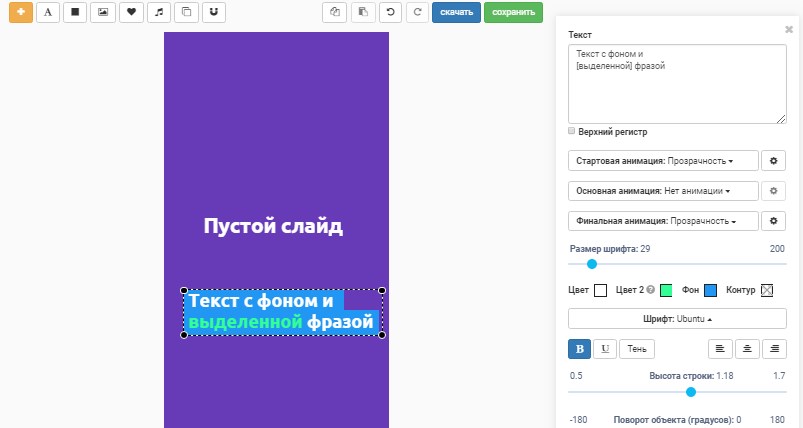Screen dimensions: 803x428
Task: Redo the last action
Action: tap(416, 13)
